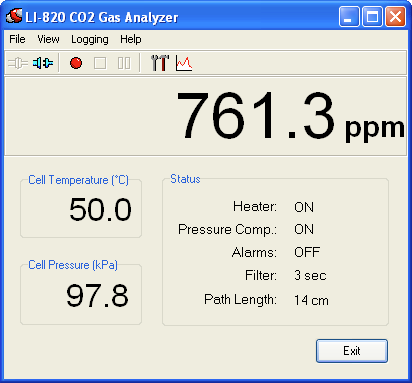This screenshot has width=412, height=383.
Task: Click the stop logging square icon
Action: 100,63
